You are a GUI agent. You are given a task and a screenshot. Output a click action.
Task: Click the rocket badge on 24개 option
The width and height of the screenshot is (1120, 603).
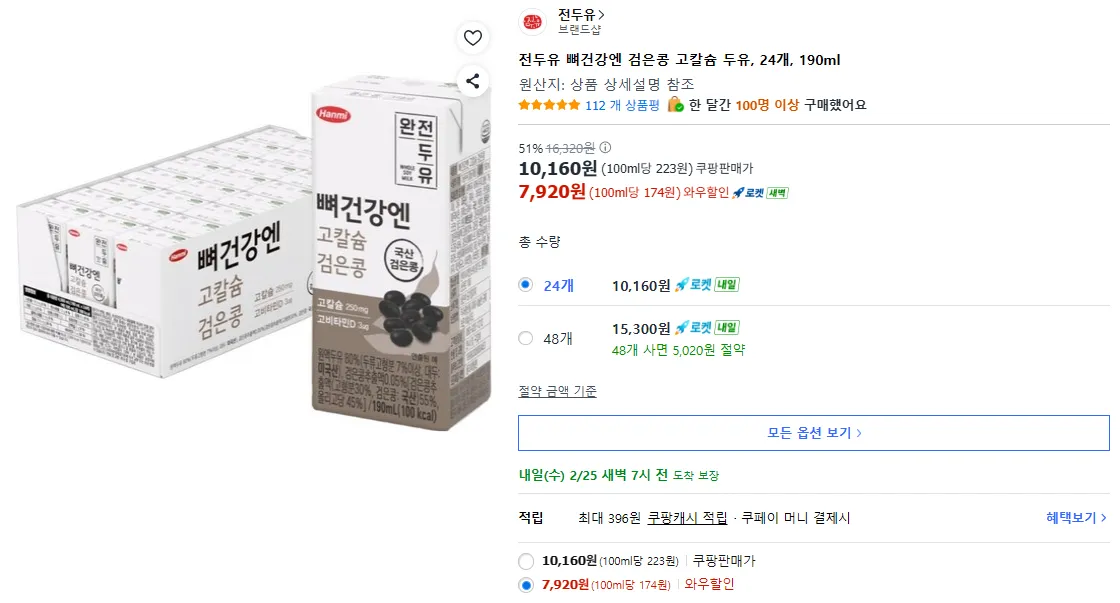[707, 285]
